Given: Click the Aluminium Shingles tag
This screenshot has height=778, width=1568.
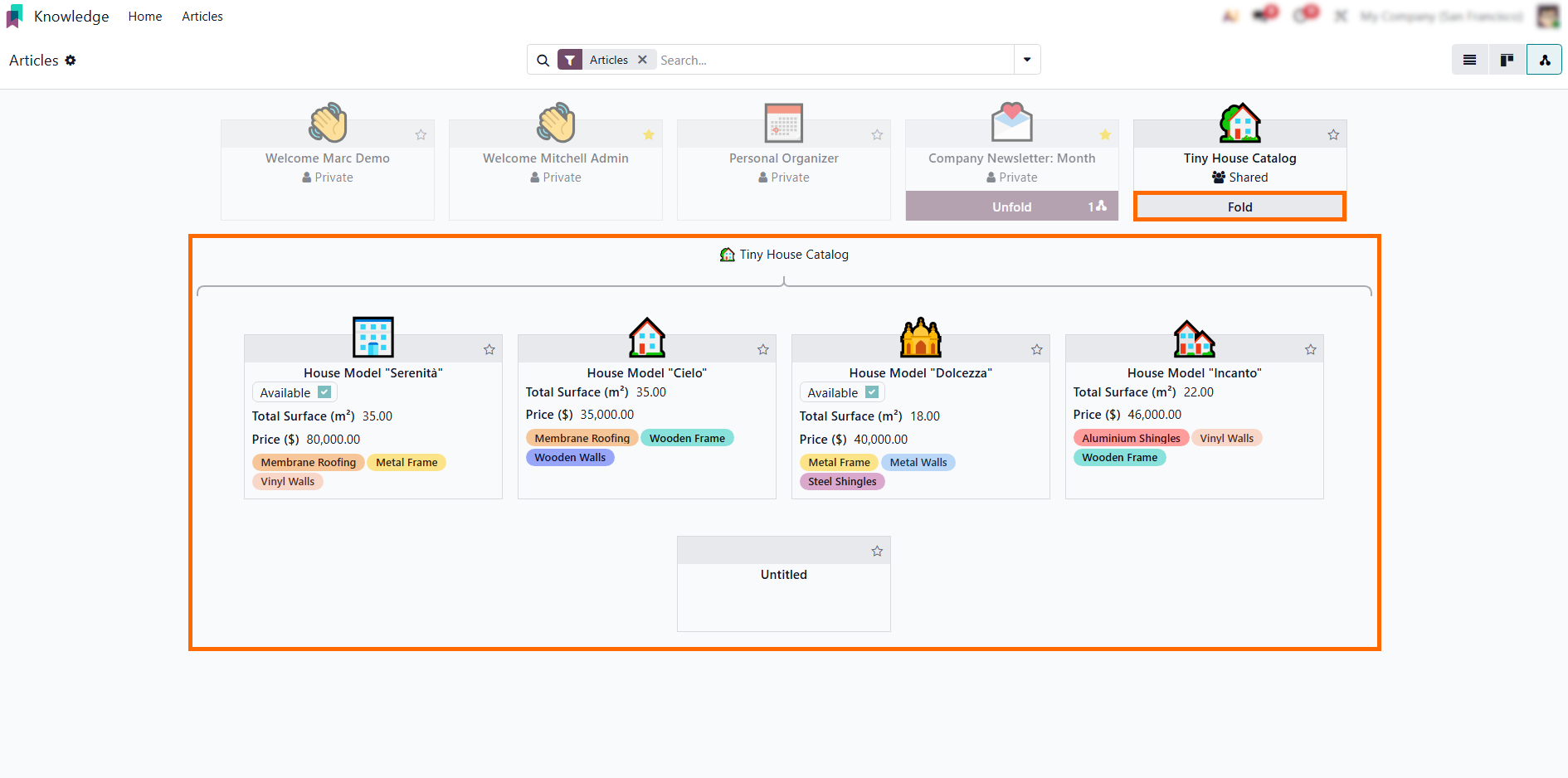Looking at the screenshot, I should pyautogui.click(x=1131, y=438).
